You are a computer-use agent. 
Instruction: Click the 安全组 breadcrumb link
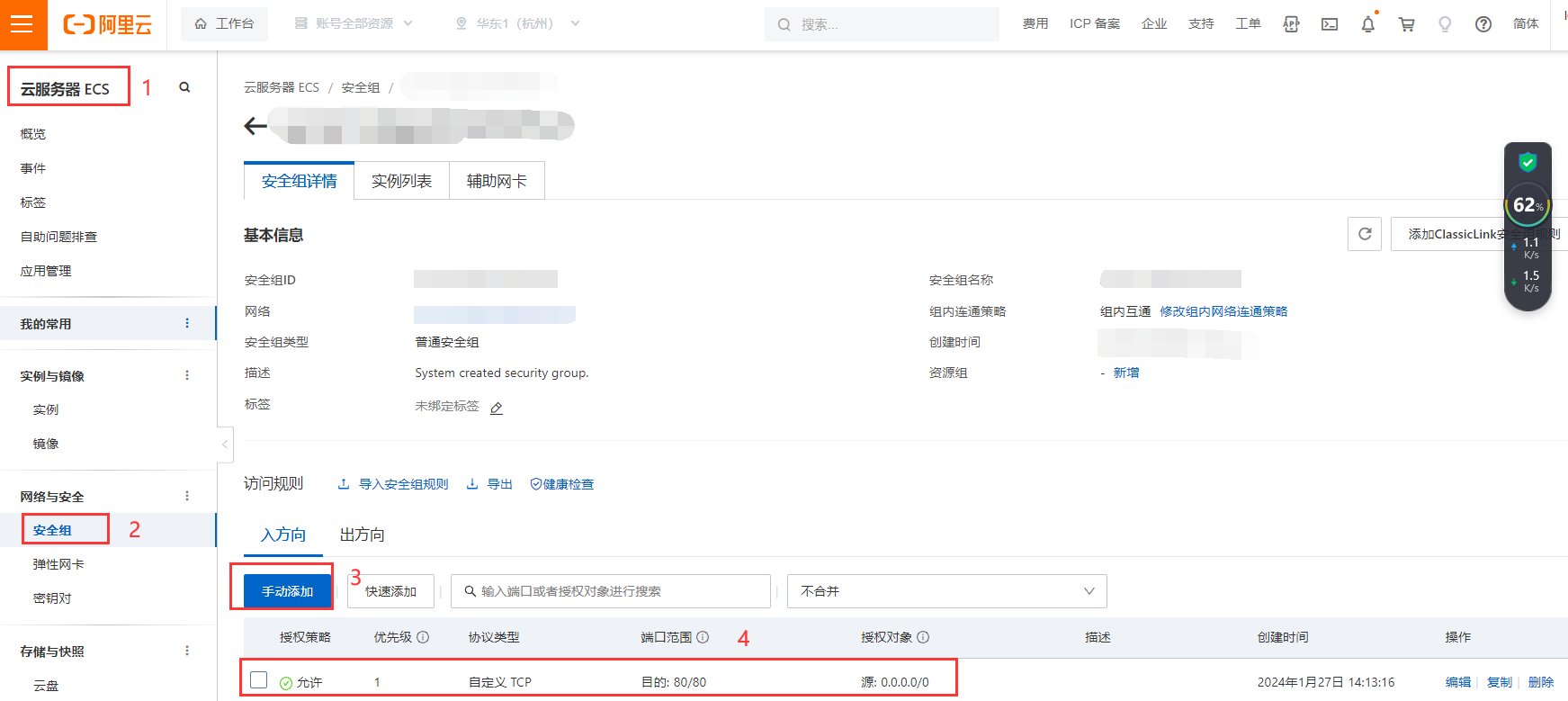click(x=361, y=87)
